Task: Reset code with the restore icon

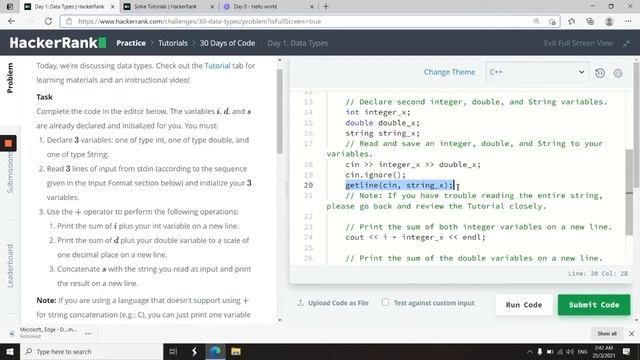Action: coord(600,73)
